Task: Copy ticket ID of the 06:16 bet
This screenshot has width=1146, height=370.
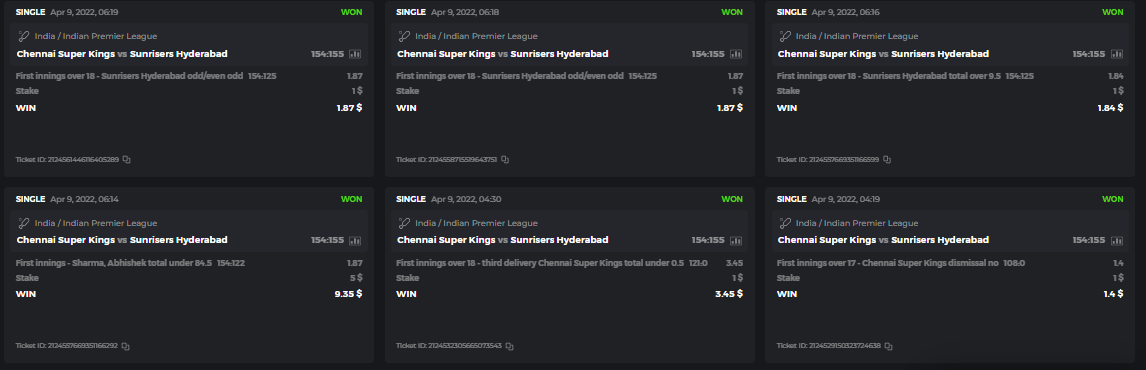Action: click(887, 159)
